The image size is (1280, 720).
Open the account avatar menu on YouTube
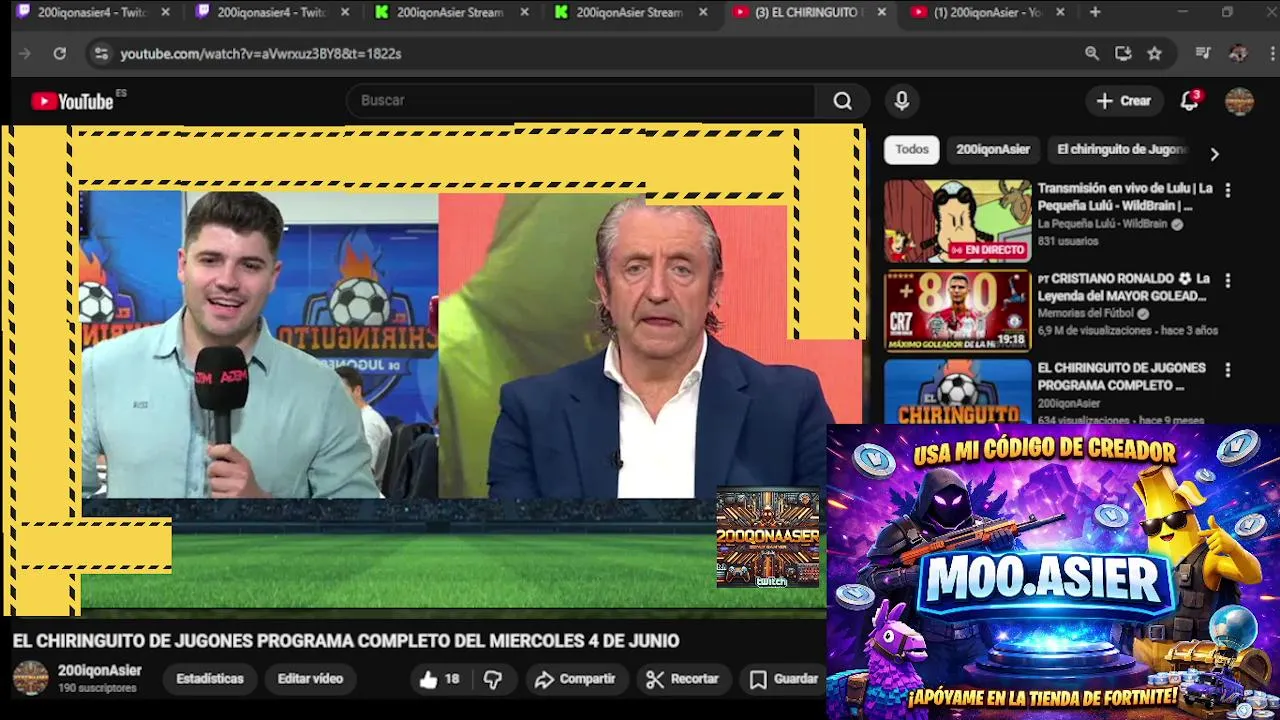1239,101
